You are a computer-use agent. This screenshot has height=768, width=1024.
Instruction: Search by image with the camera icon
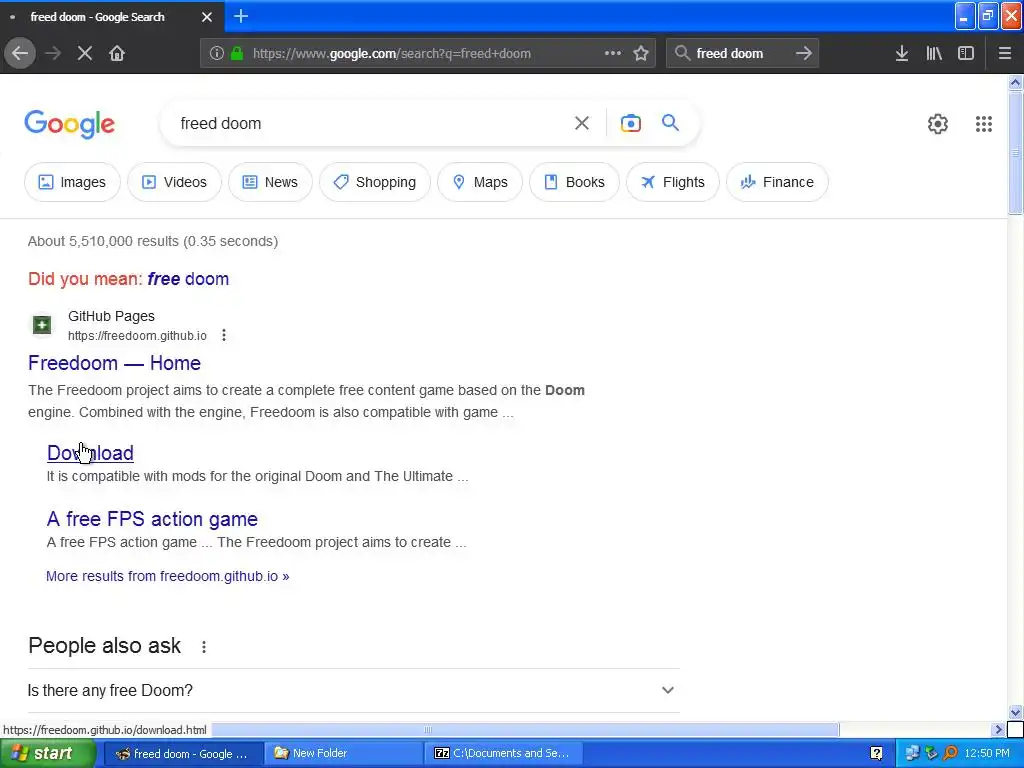pyautogui.click(x=631, y=123)
